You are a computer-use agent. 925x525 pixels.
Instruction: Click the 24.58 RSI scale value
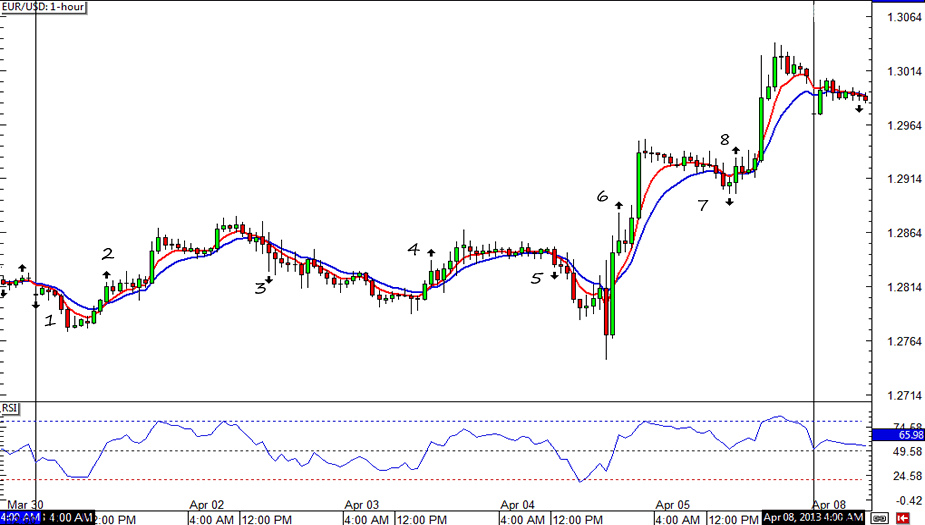(x=908, y=476)
